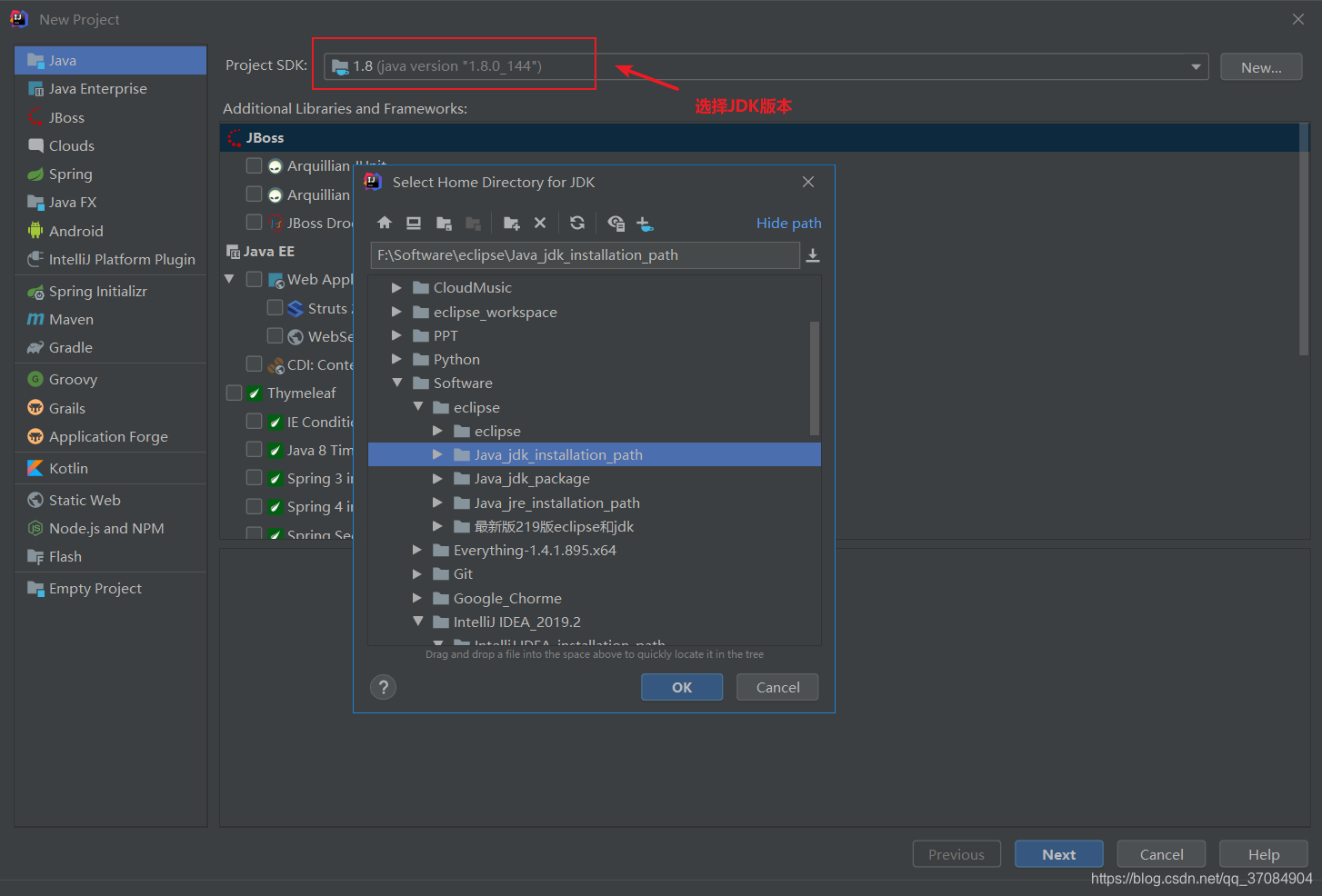Enable Web Application framework checkbox
The image size is (1322, 896).
(254, 279)
